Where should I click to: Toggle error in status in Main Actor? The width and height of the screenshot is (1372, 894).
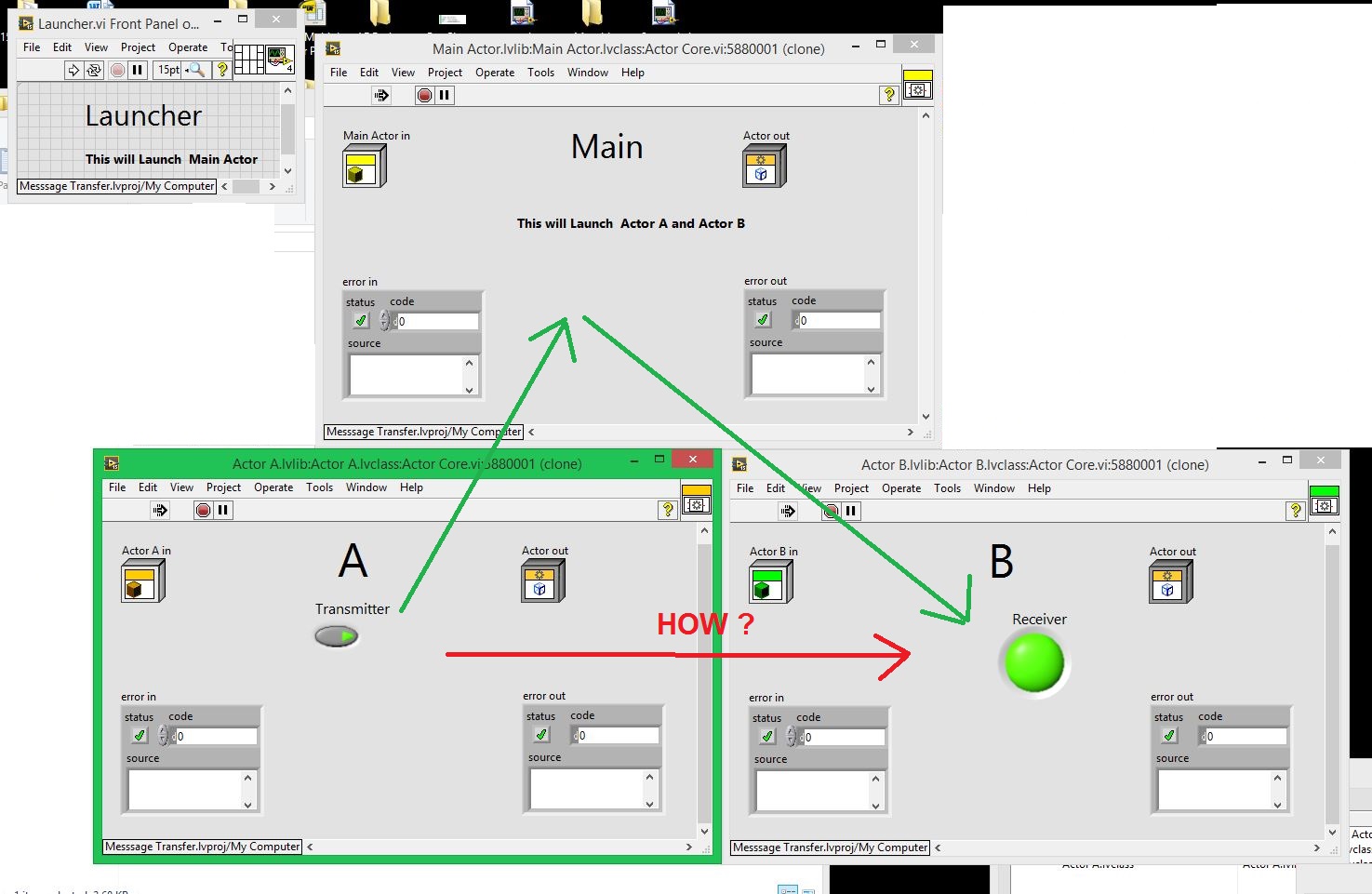pyautogui.click(x=361, y=321)
